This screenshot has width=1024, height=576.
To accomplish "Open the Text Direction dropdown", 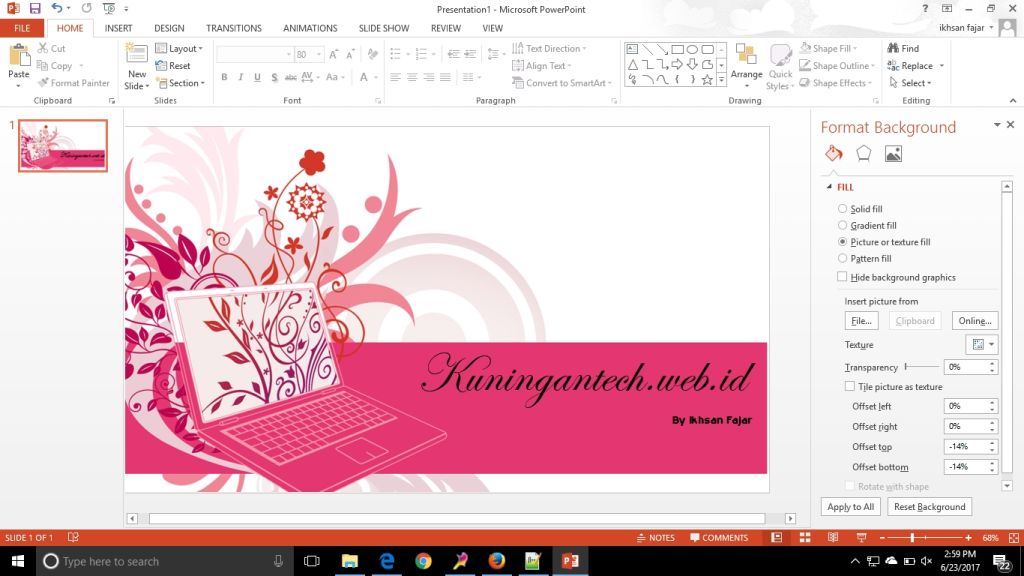I will point(549,48).
